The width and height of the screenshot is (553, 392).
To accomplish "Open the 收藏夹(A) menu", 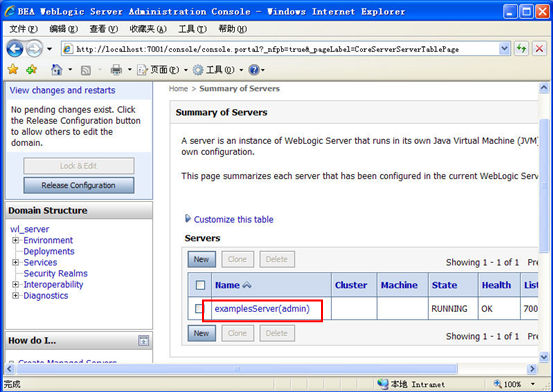I will pyautogui.click(x=148, y=29).
